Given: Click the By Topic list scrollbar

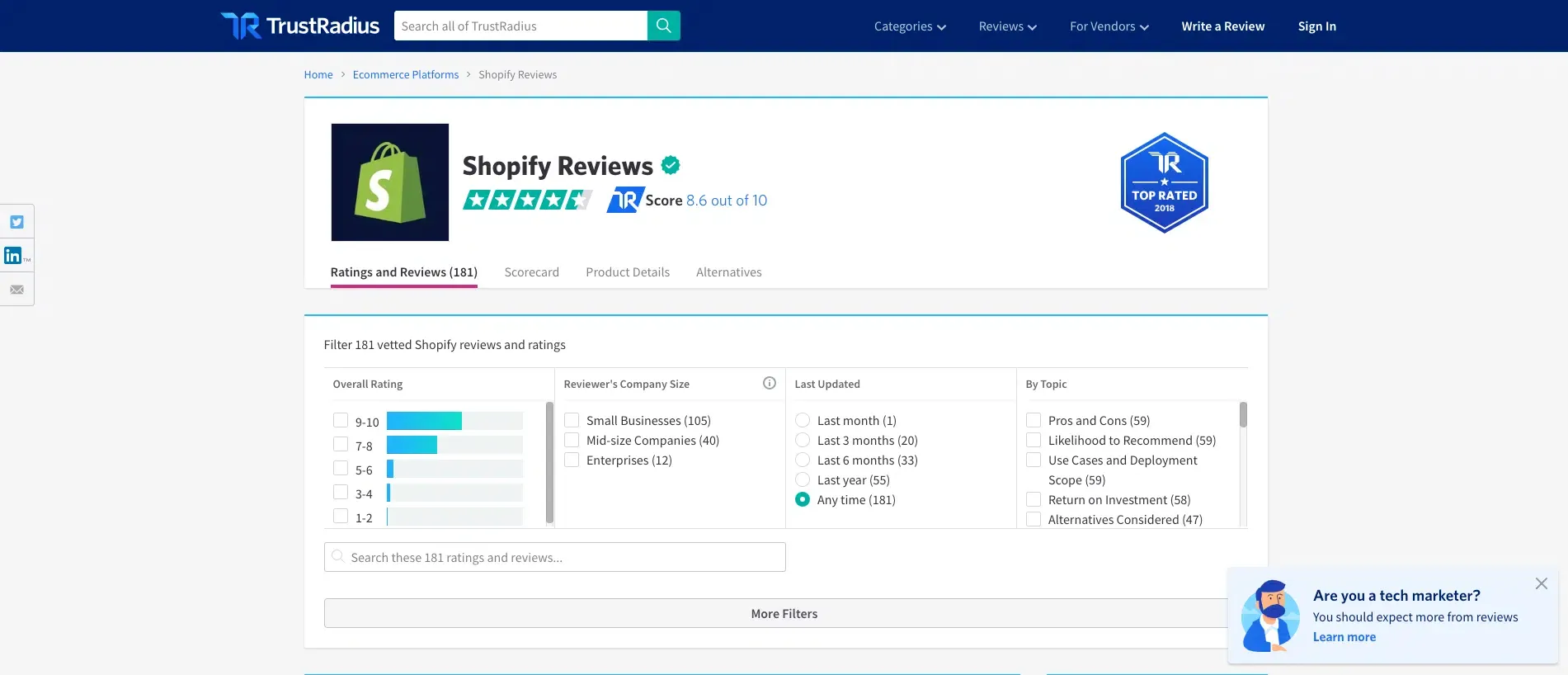Looking at the screenshot, I should (x=1243, y=415).
